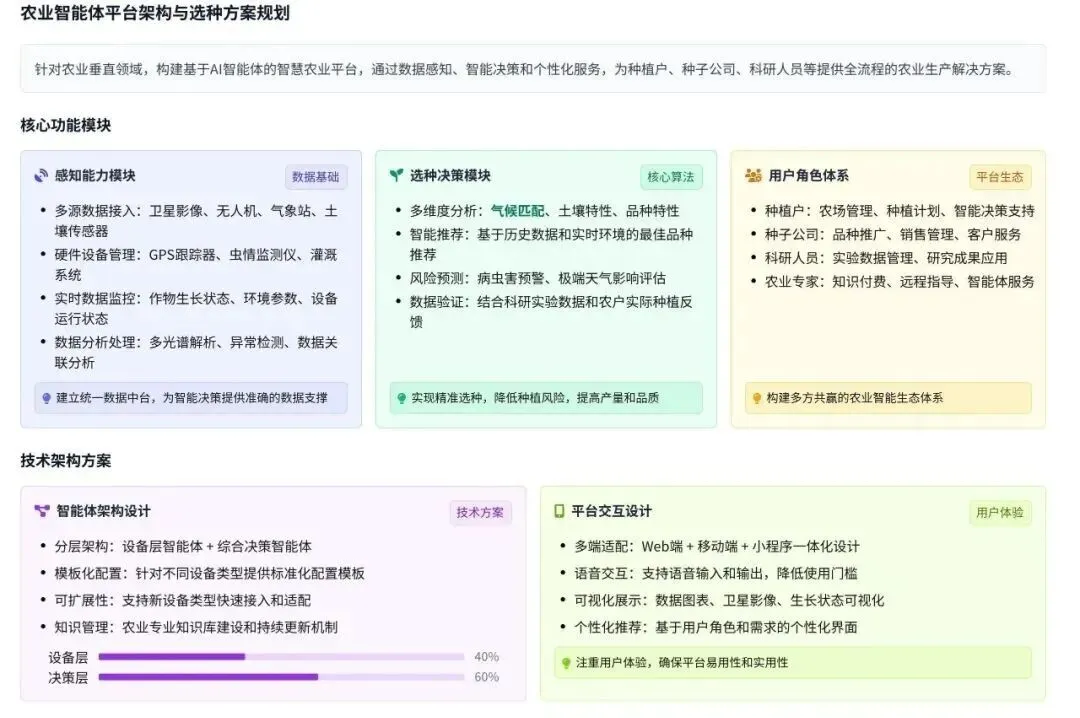The width and height of the screenshot is (1080, 718).
Task: Click the note 实现精准选种 callout
Action: pyautogui.click(x=546, y=398)
